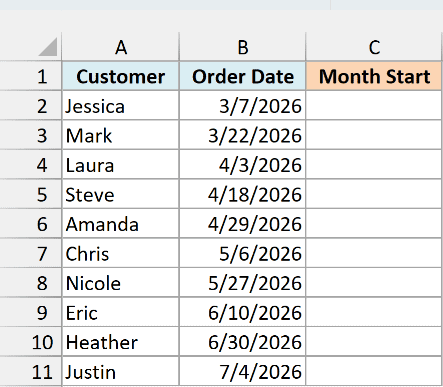Click the date 7/4/2026
The width and height of the screenshot is (443, 387).
click(243, 371)
